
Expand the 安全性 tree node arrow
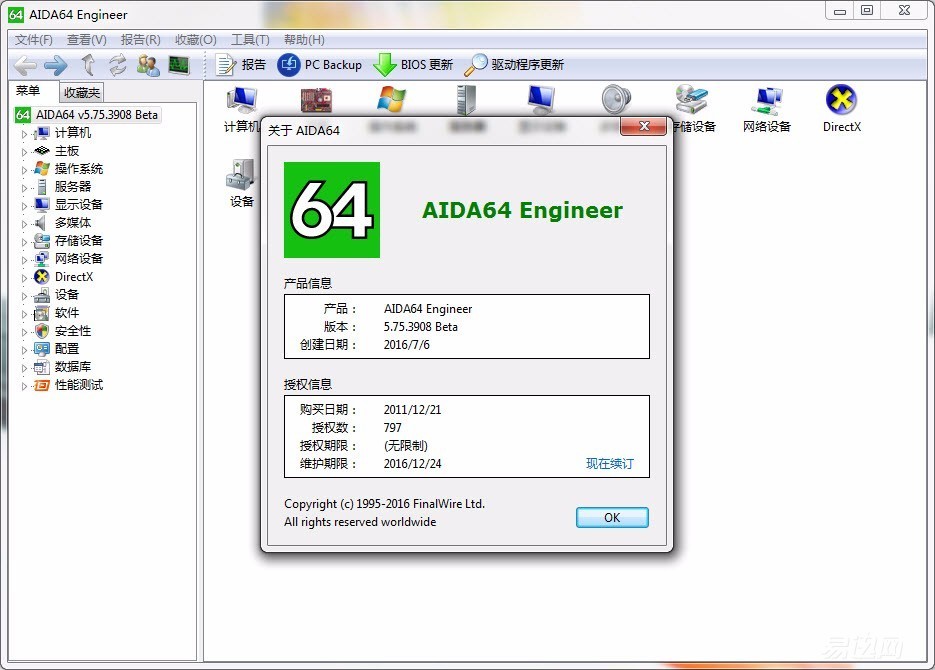[24, 332]
